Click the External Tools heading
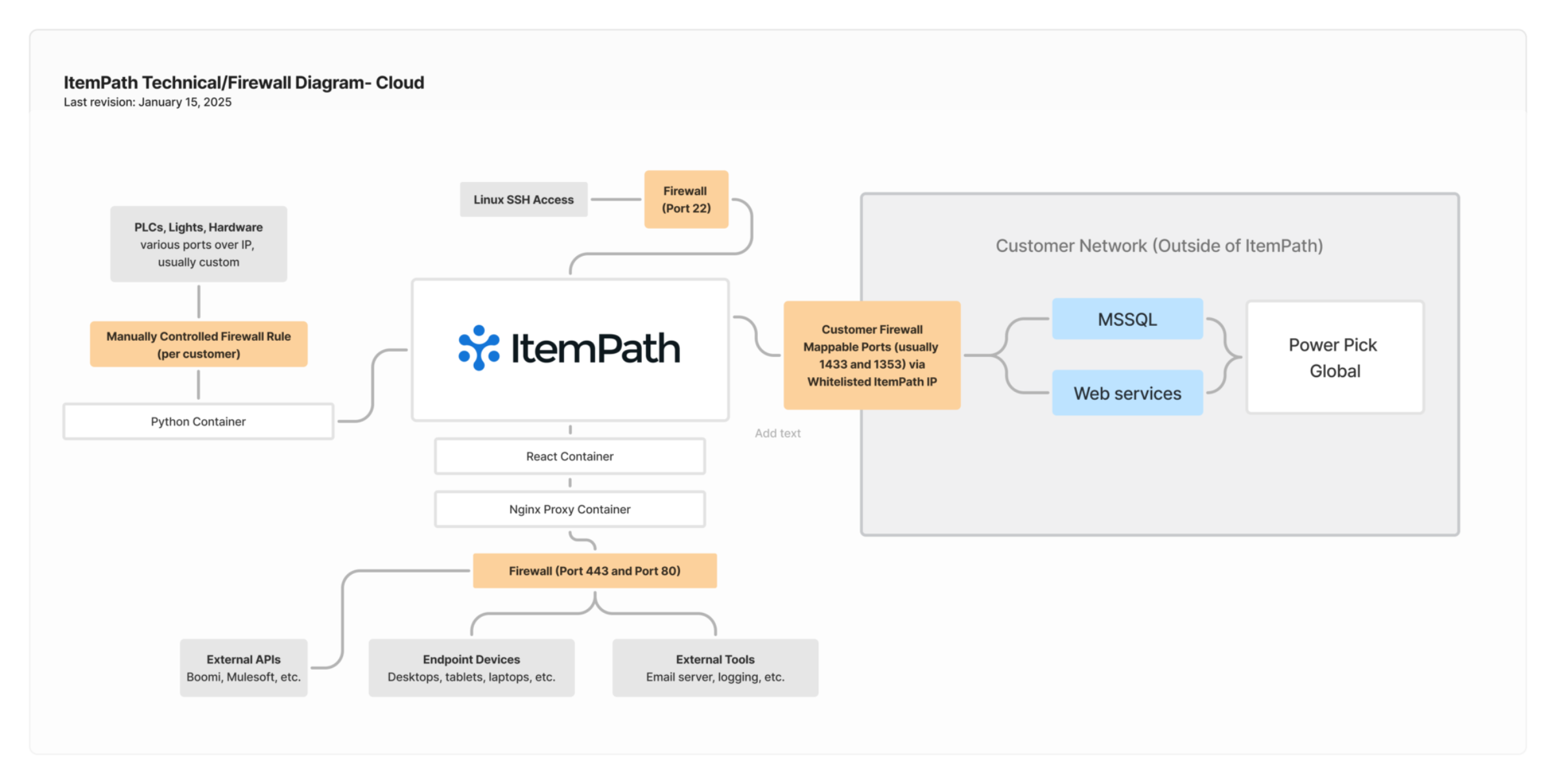The image size is (1556, 784). click(715, 660)
